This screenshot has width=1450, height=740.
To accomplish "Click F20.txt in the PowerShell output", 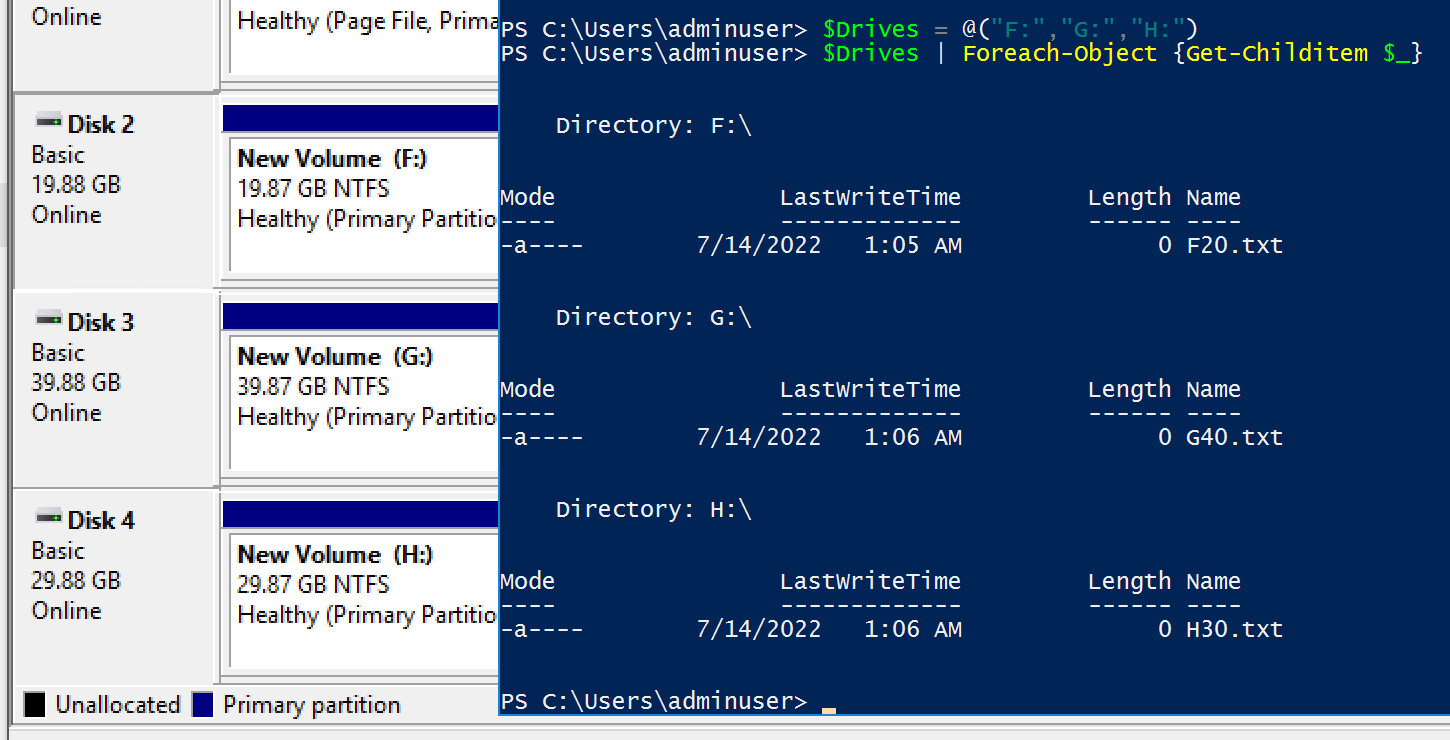I will click(x=1234, y=245).
